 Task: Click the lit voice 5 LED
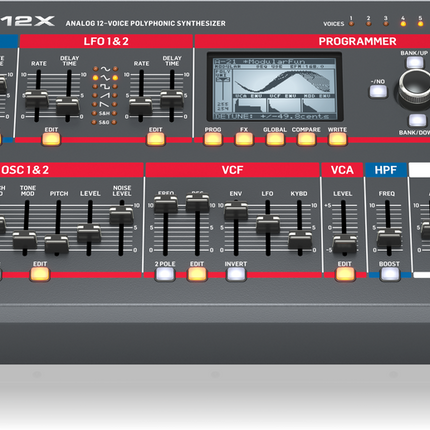point(420,24)
